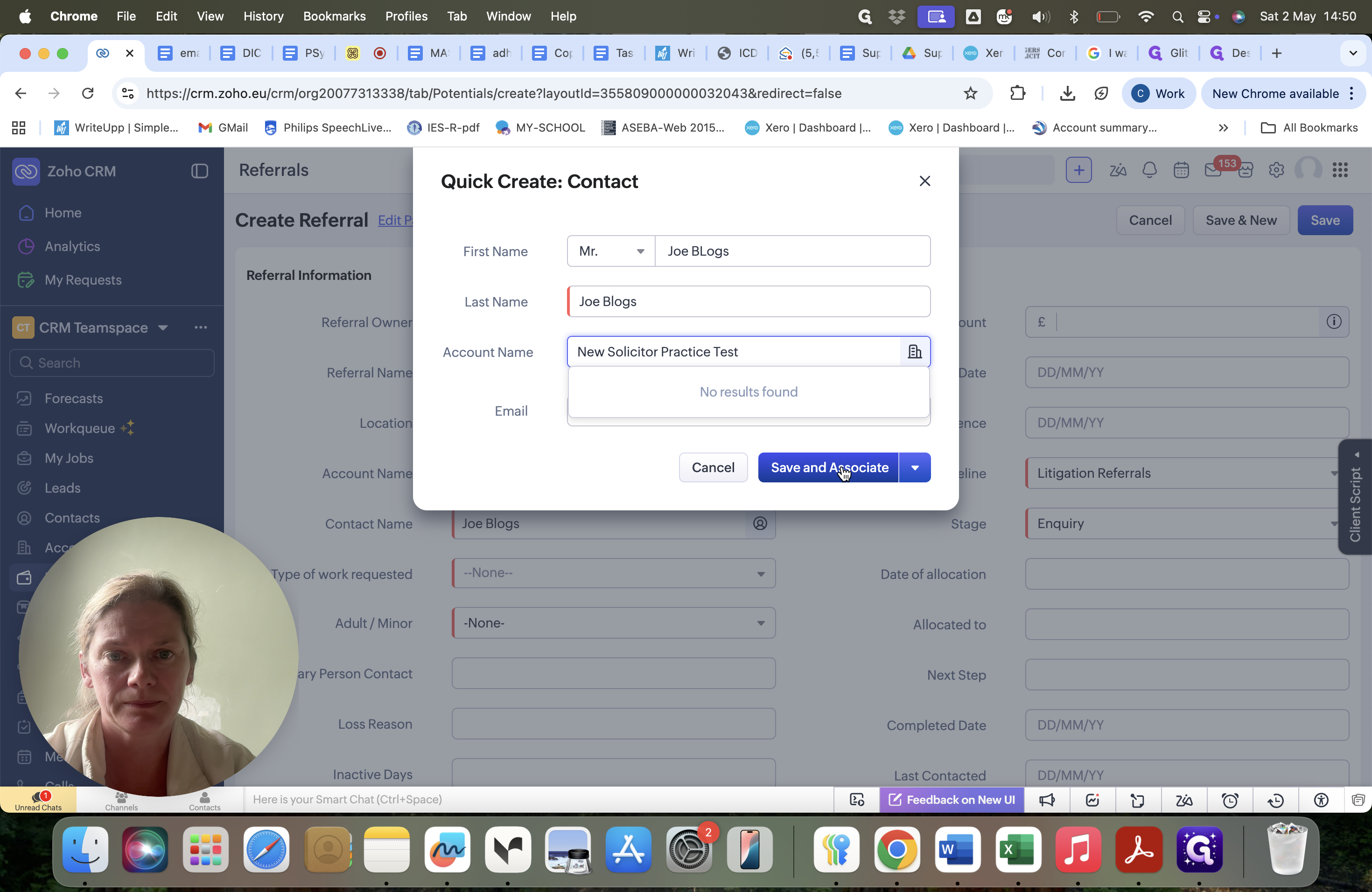The width and height of the screenshot is (1372, 892).
Task: Open the settings gear in CRM header
Action: click(1276, 170)
